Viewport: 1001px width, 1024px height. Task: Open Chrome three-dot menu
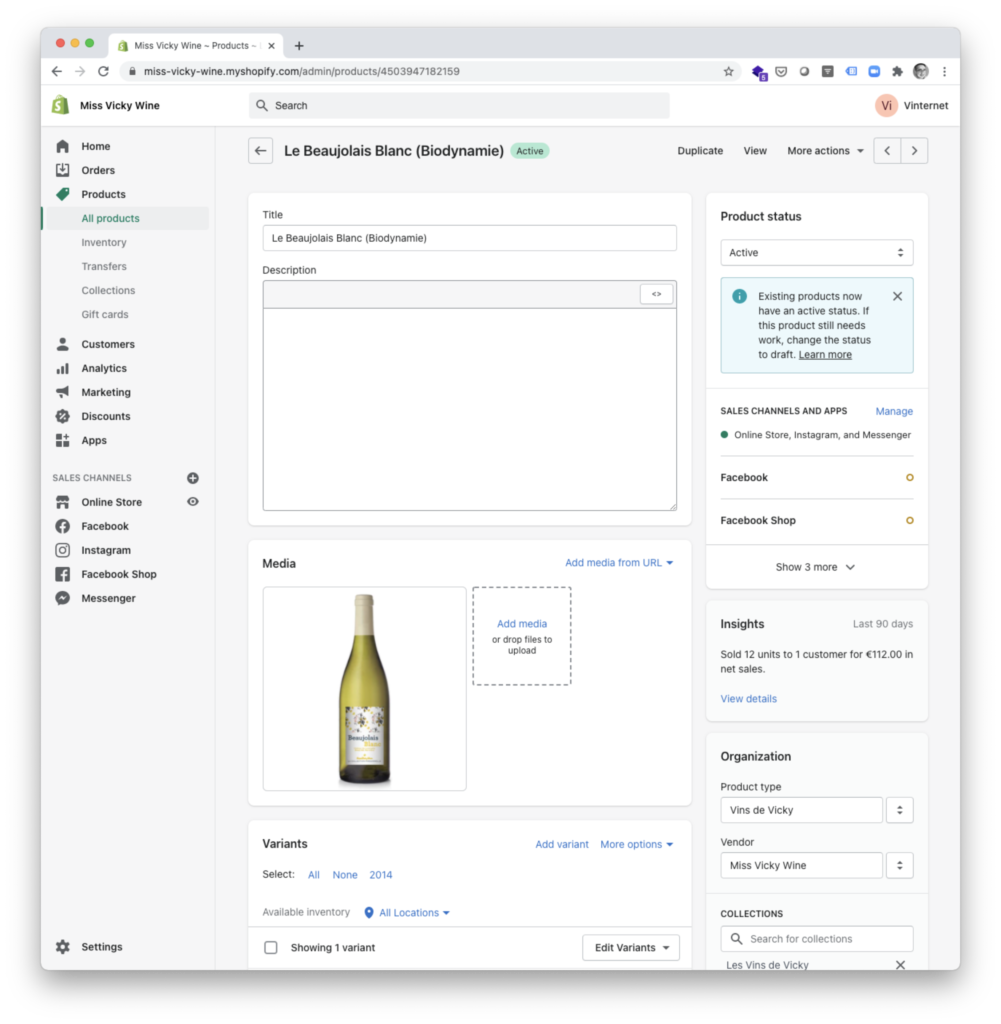point(944,71)
